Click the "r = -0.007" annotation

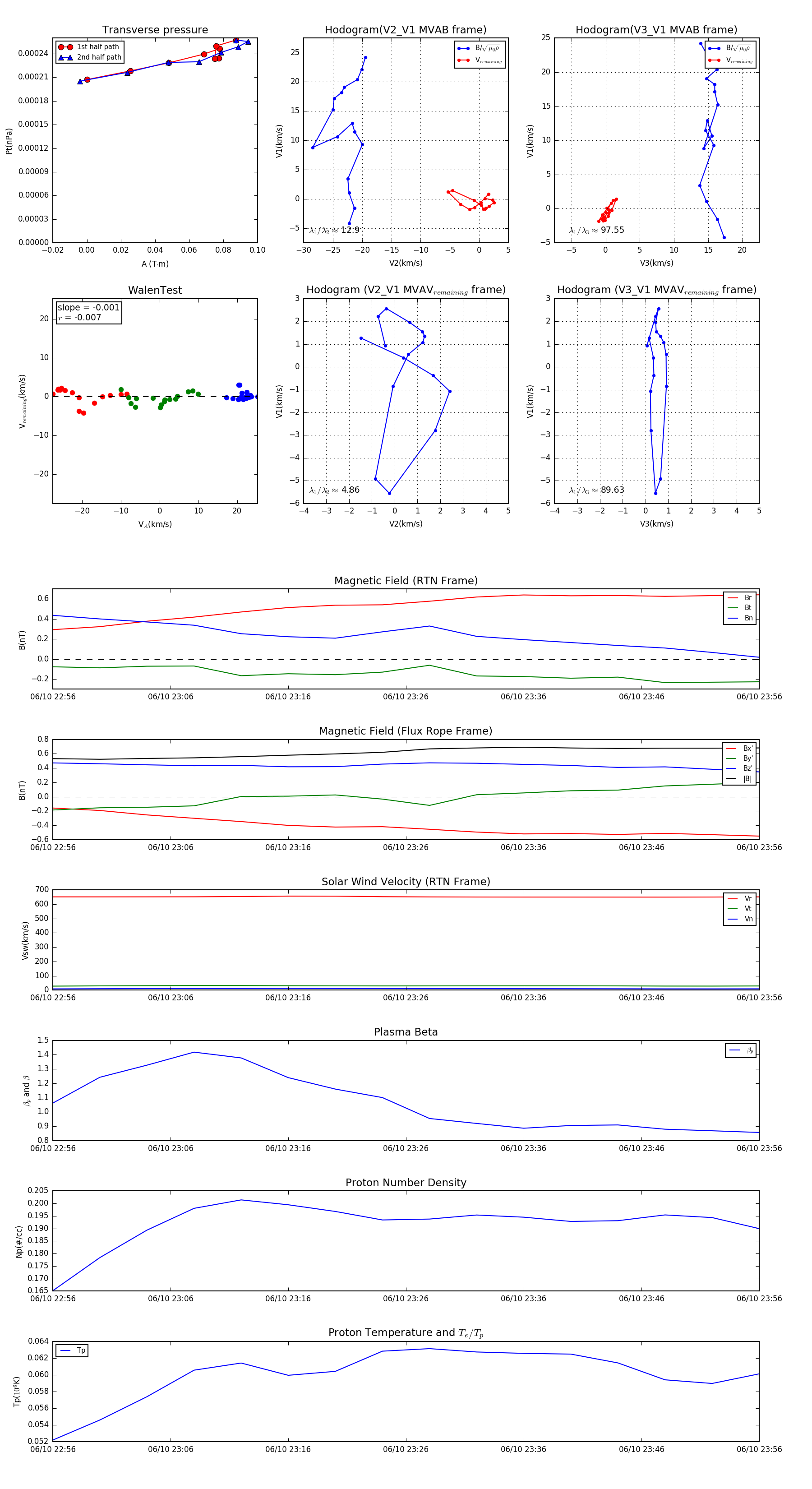tap(79, 317)
